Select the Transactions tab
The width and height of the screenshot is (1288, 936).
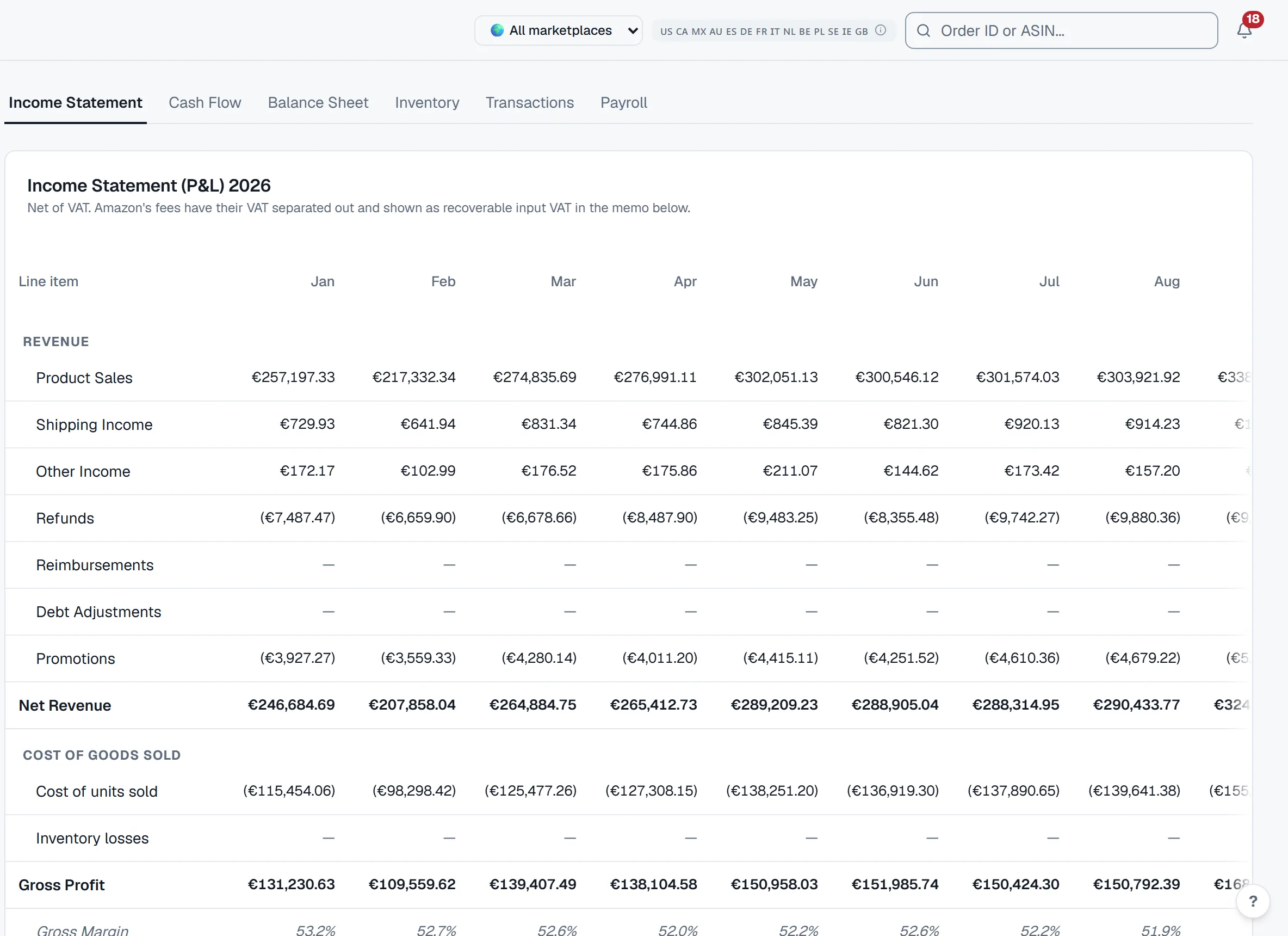click(529, 102)
